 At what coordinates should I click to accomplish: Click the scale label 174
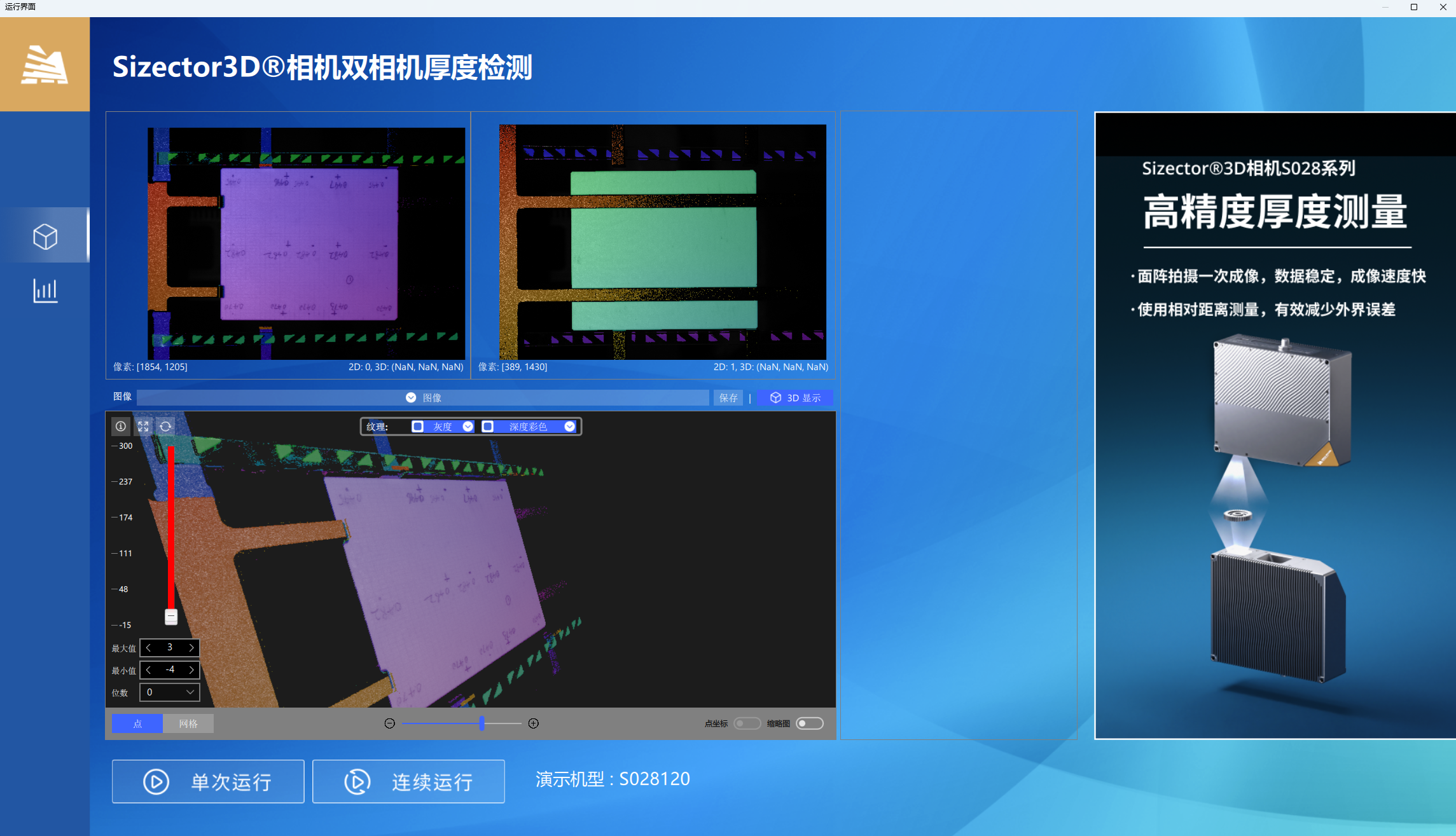(126, 517)
